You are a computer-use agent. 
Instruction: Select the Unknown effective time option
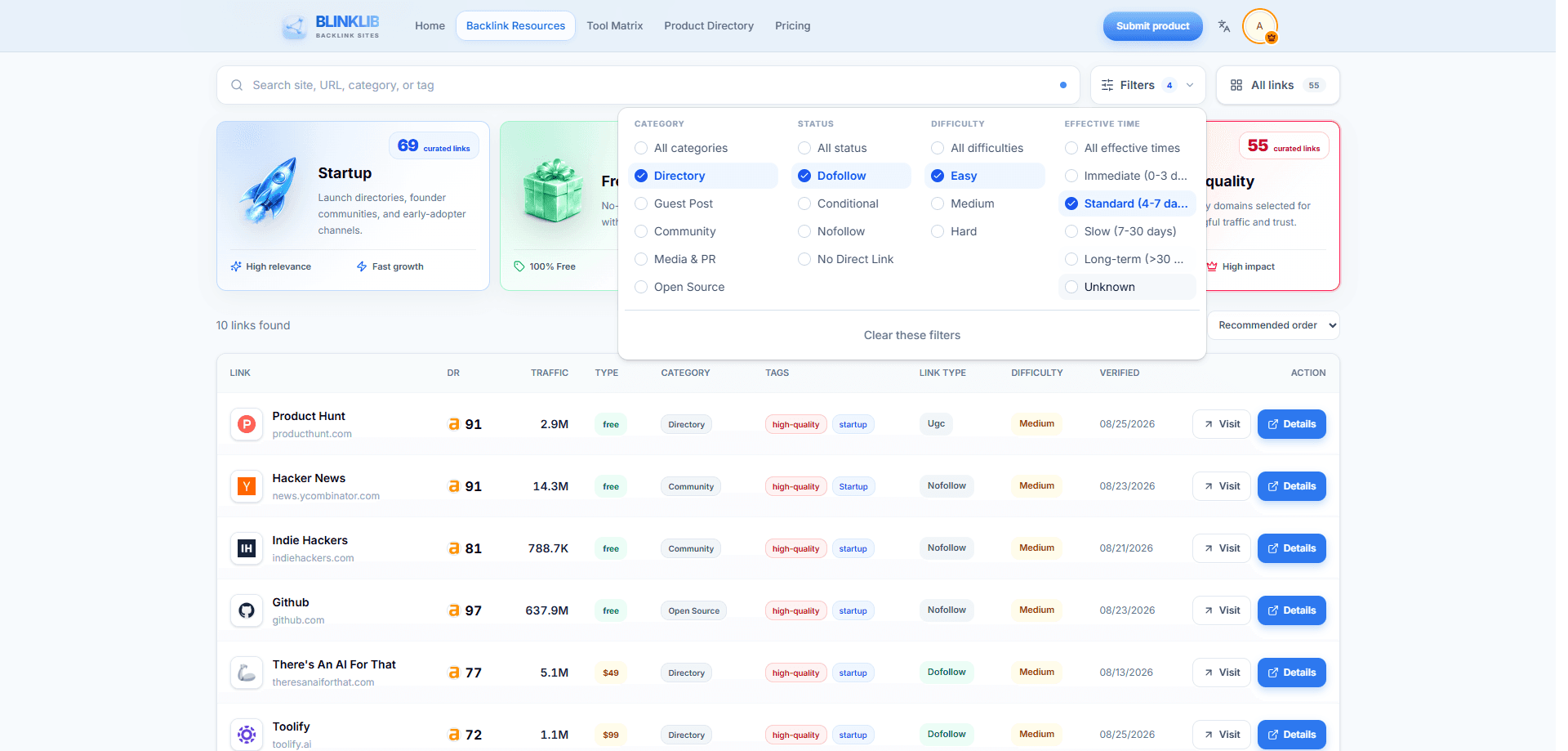click(x=1127, y=287)
